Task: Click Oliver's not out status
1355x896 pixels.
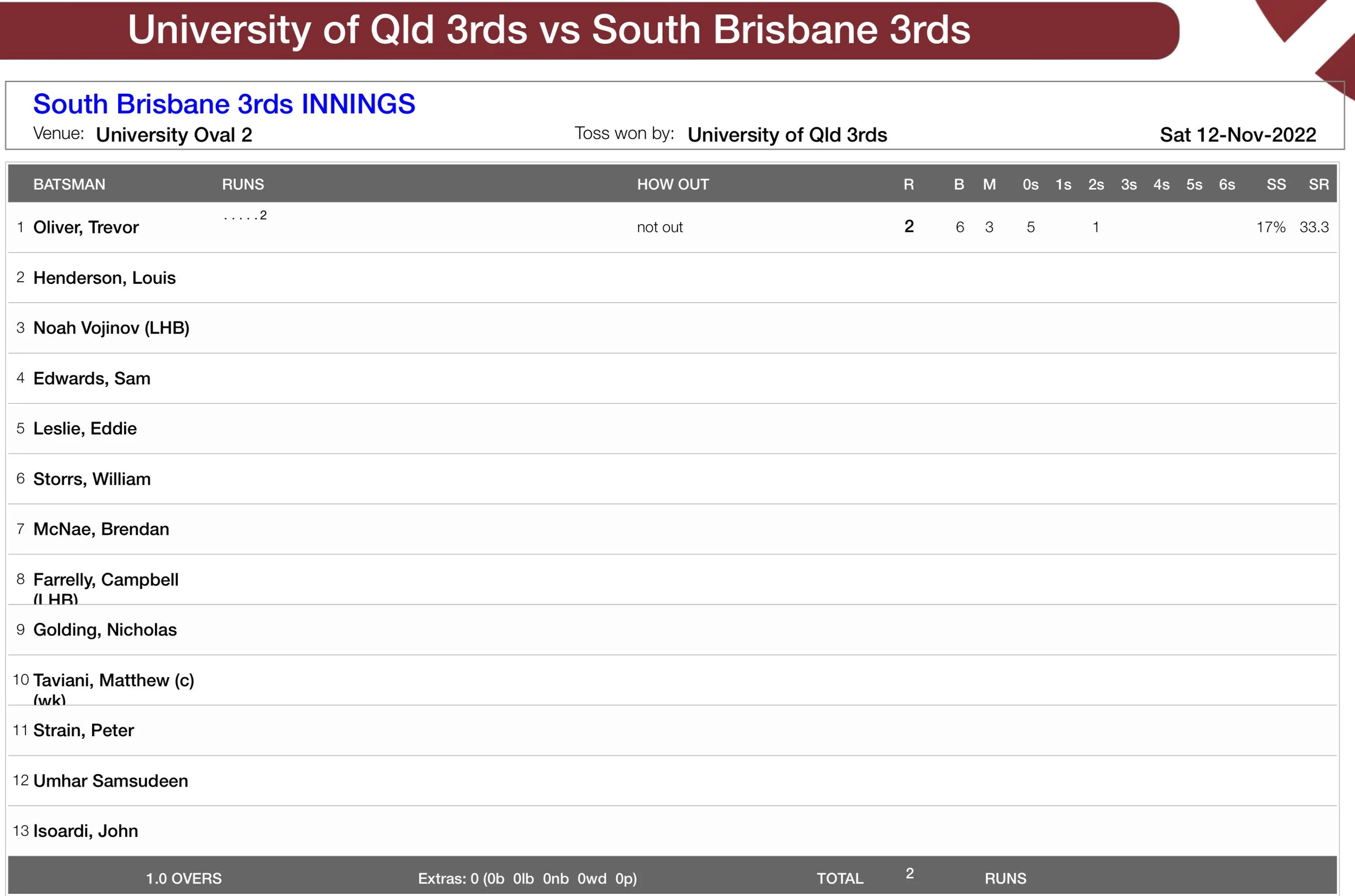Action: point(659,228)
